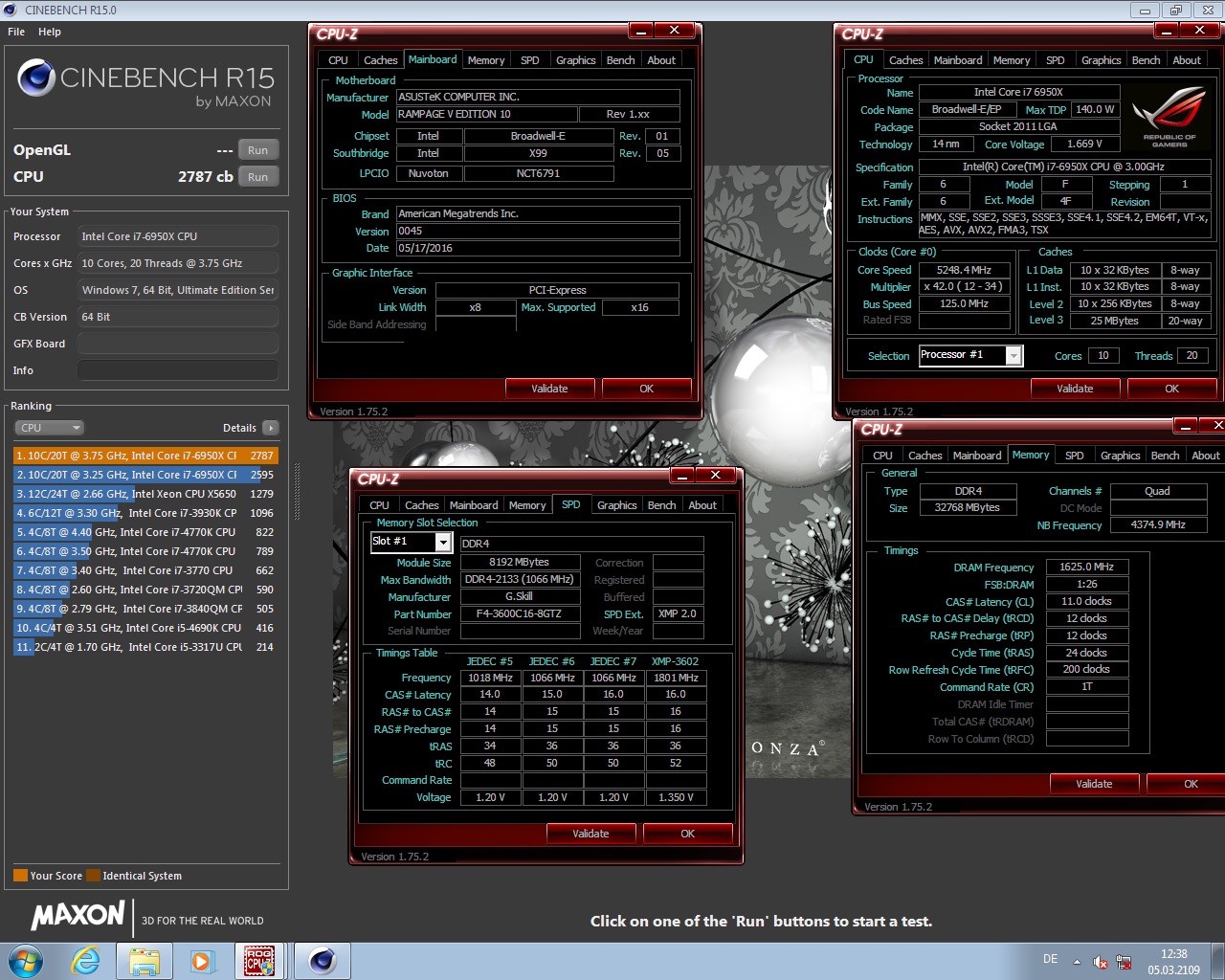
Task: Run the OpenGL benchmark
Action: coord(257,150)
